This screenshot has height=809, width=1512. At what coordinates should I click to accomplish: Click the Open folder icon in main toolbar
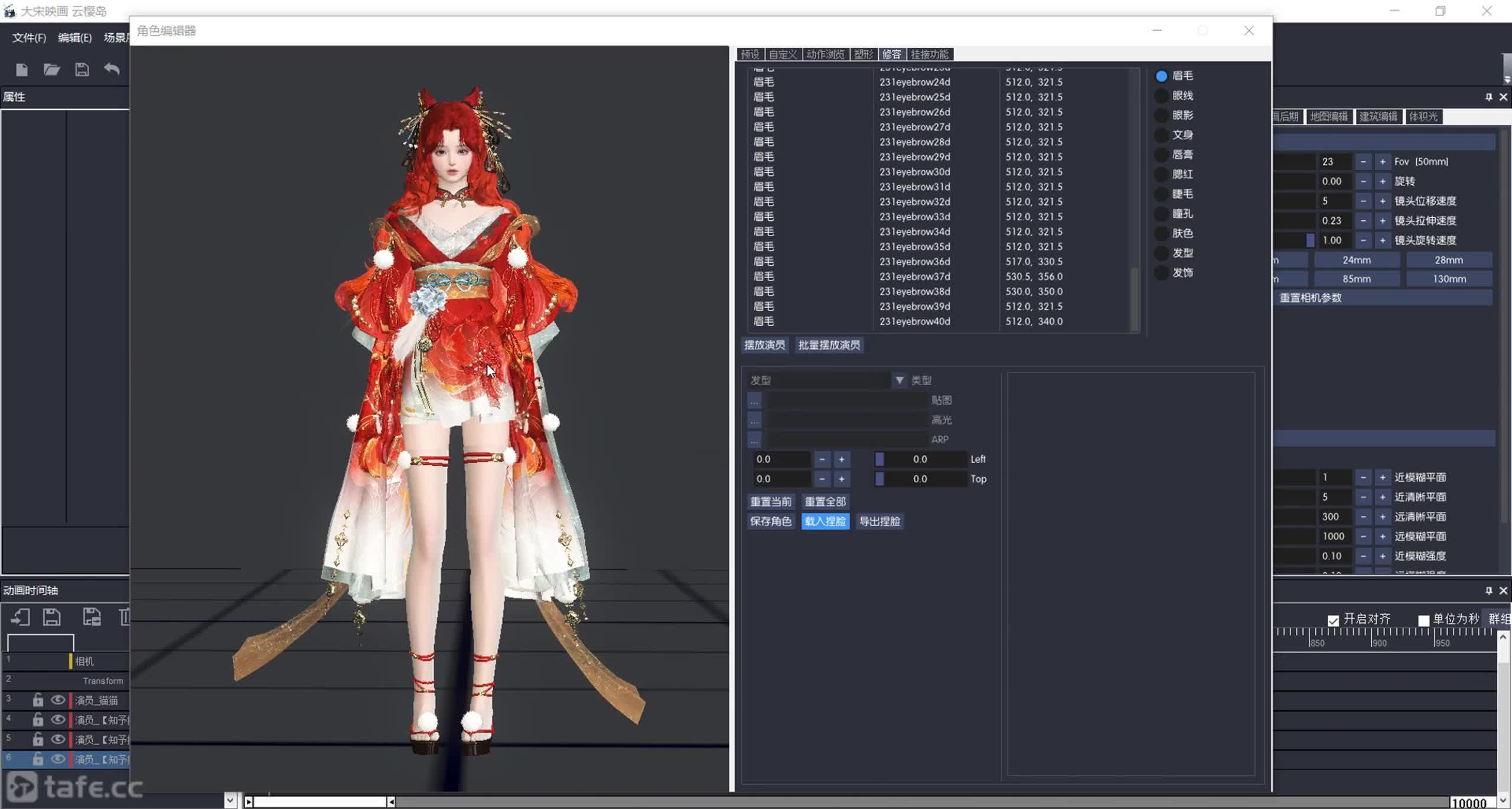tap(51, 70)
